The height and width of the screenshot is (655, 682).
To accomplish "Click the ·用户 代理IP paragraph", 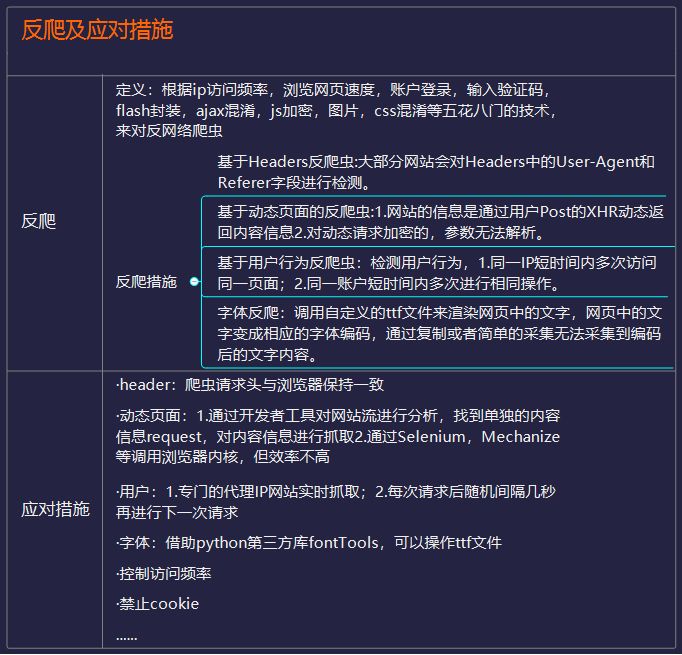I will pyautogui.click(x=336, y=502).
